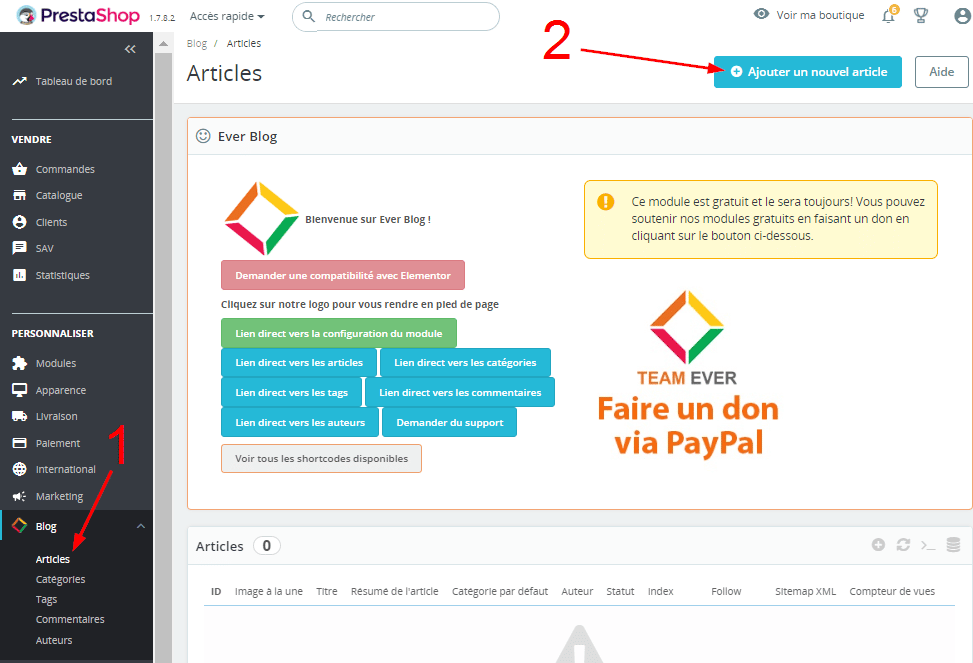Click the notifications bell icon
The height and width of the screenshot is (663, 973).
click(x=887, y=16)
